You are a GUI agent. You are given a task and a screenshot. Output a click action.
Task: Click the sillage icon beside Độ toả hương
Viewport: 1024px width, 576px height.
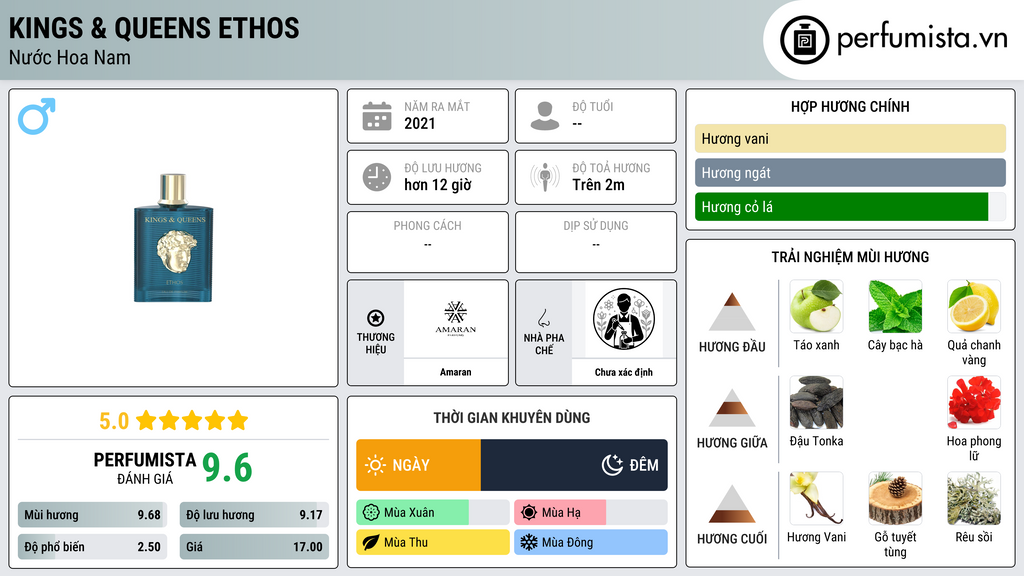(x=545, y=177)
